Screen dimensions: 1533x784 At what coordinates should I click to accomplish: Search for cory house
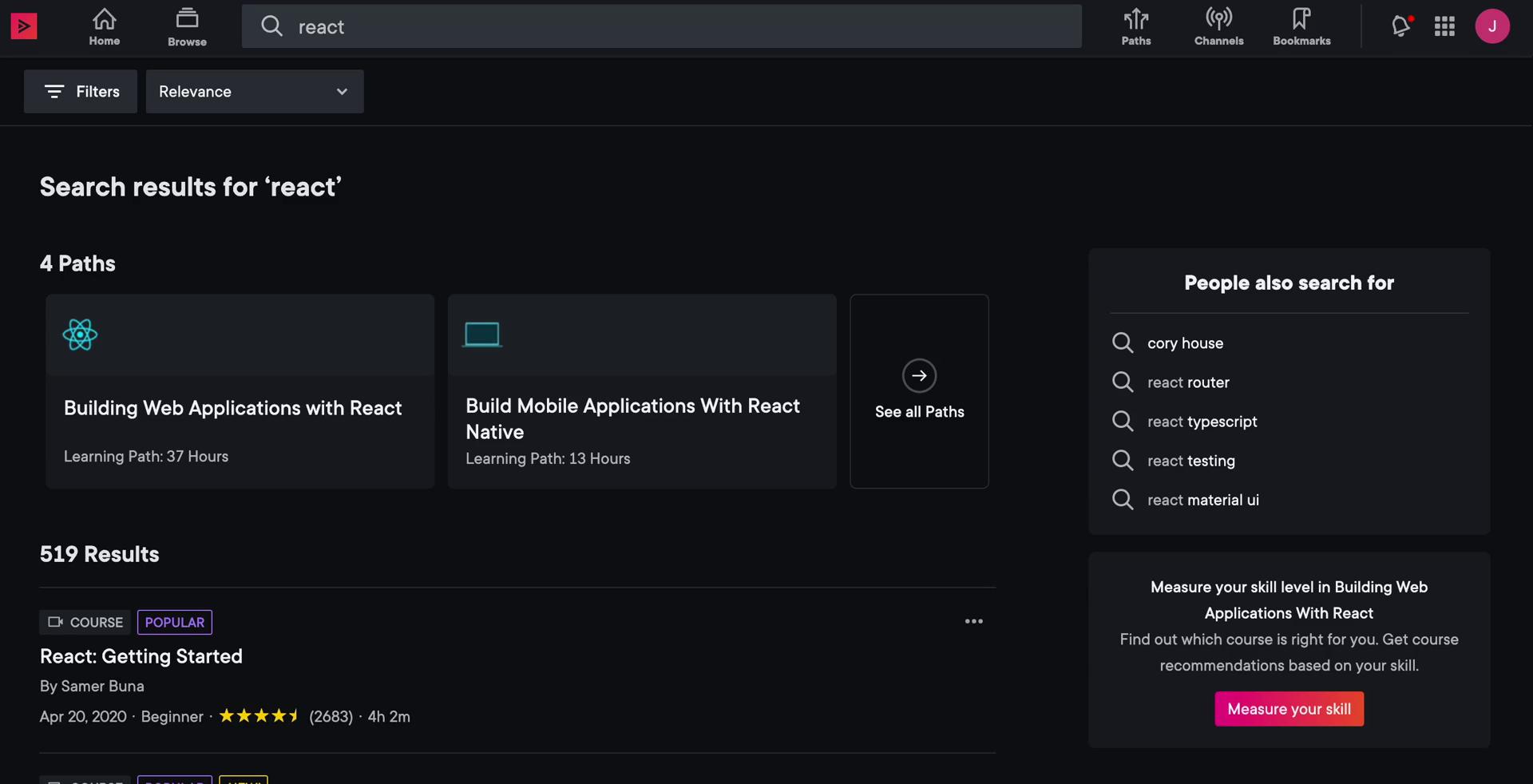coord(1185,343)
